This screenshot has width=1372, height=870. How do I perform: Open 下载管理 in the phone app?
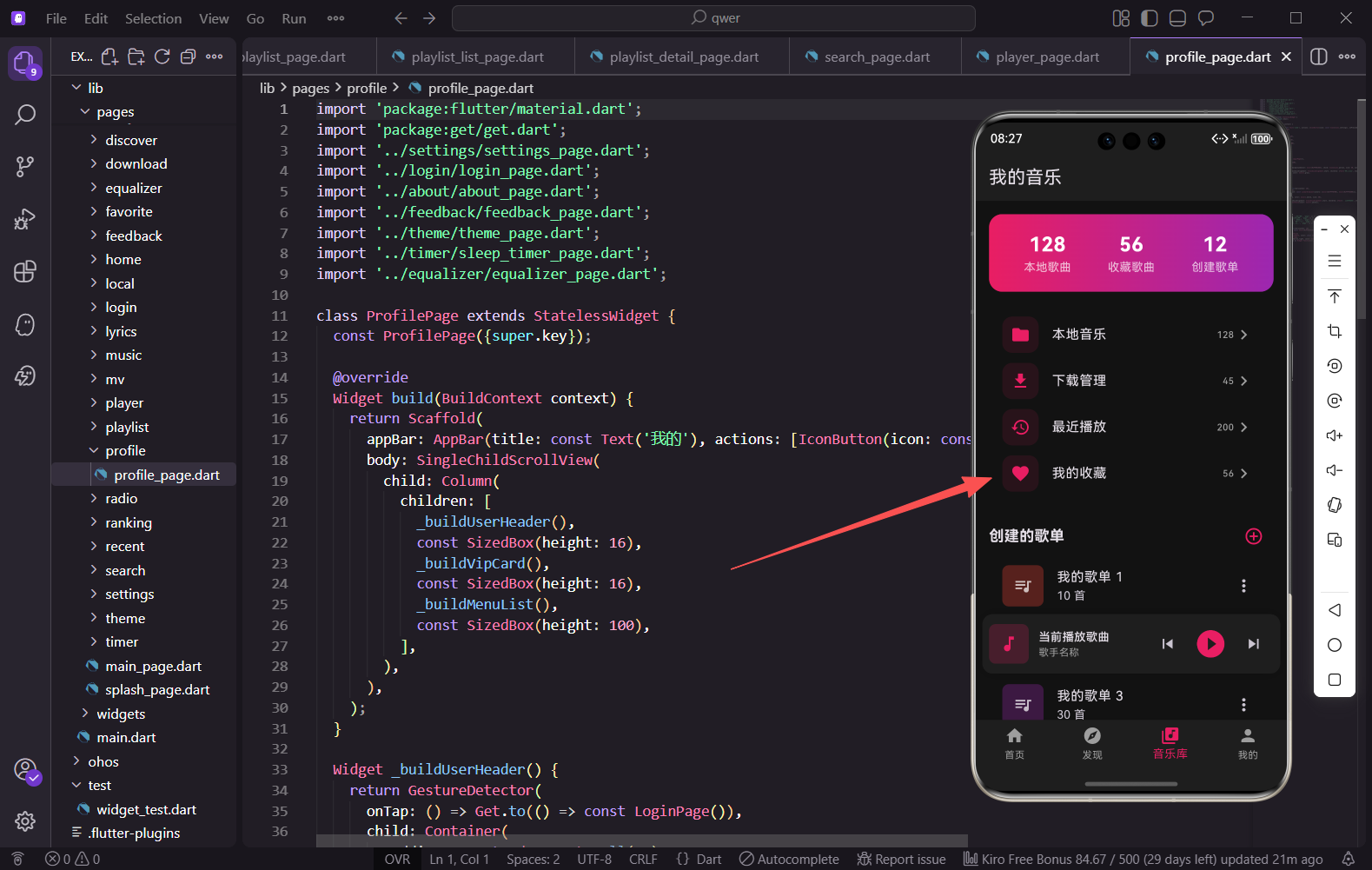point(1130,381)
